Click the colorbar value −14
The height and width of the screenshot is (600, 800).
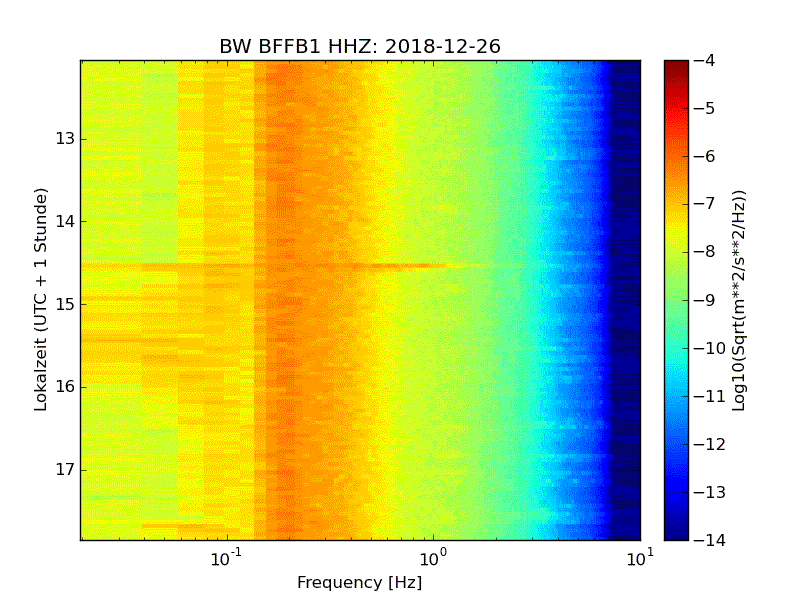pyautogui.click(x=709, y=540)
